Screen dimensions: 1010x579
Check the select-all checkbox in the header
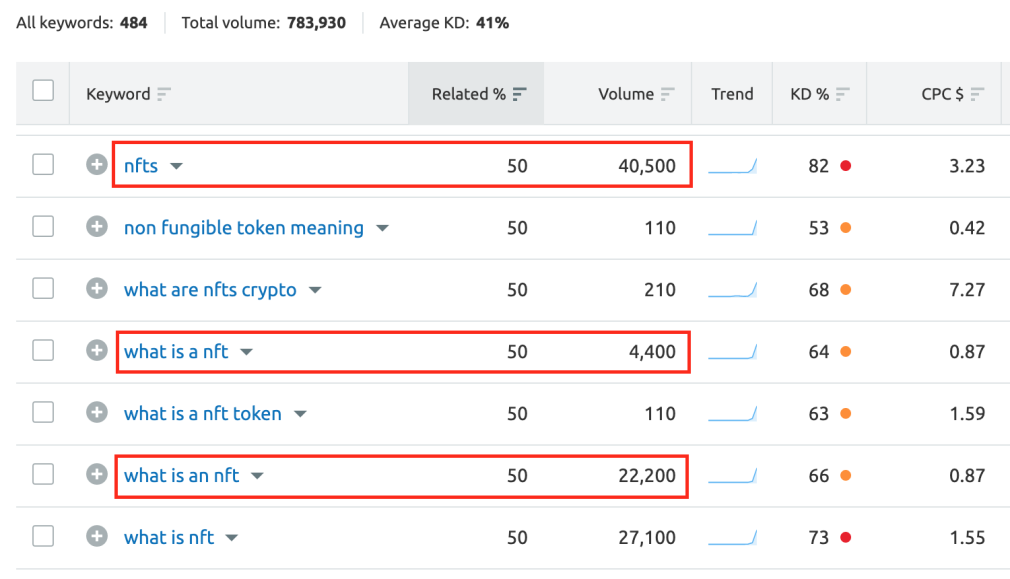(42, 89)
